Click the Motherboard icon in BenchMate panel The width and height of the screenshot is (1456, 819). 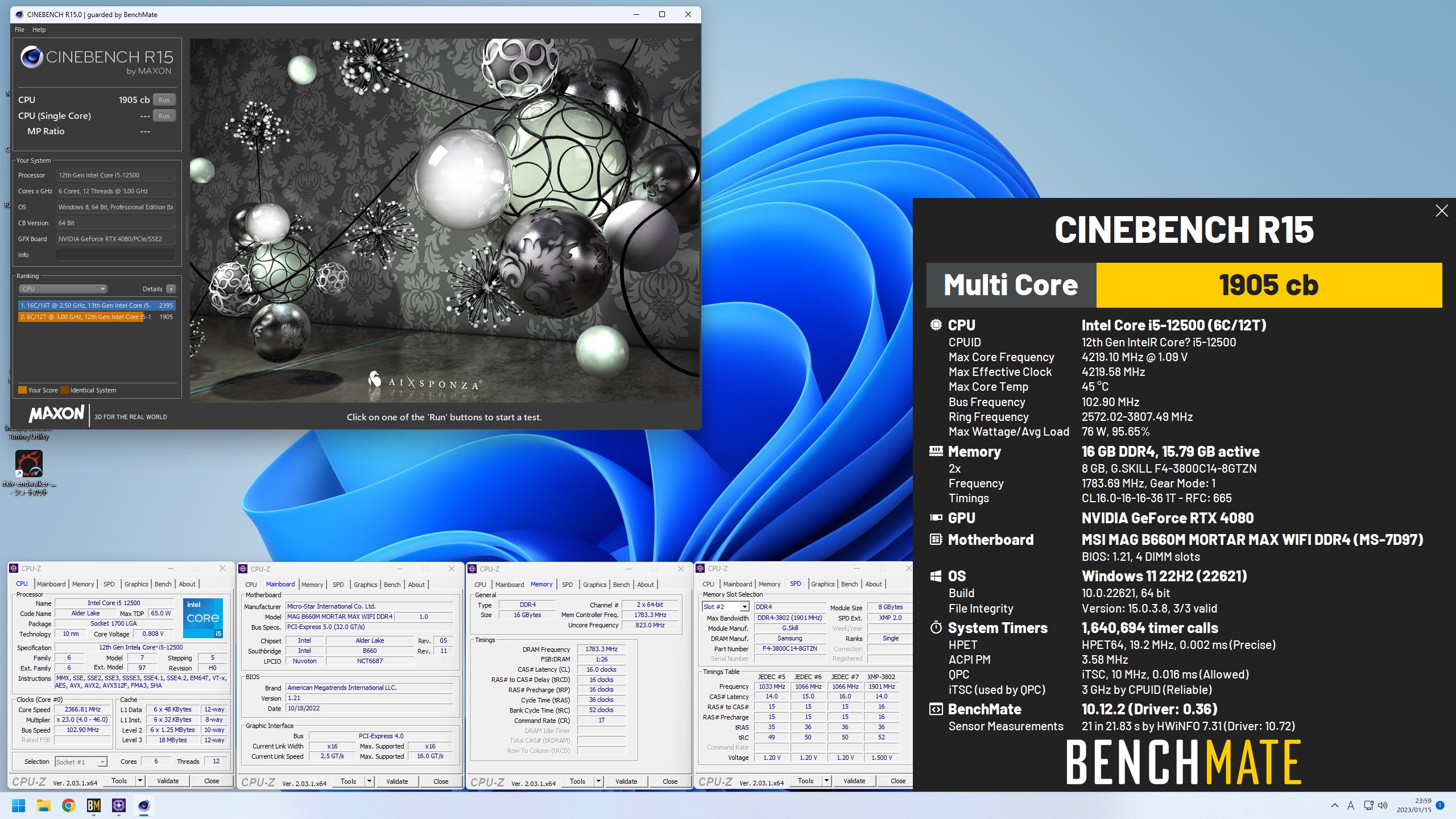[936, 539]
